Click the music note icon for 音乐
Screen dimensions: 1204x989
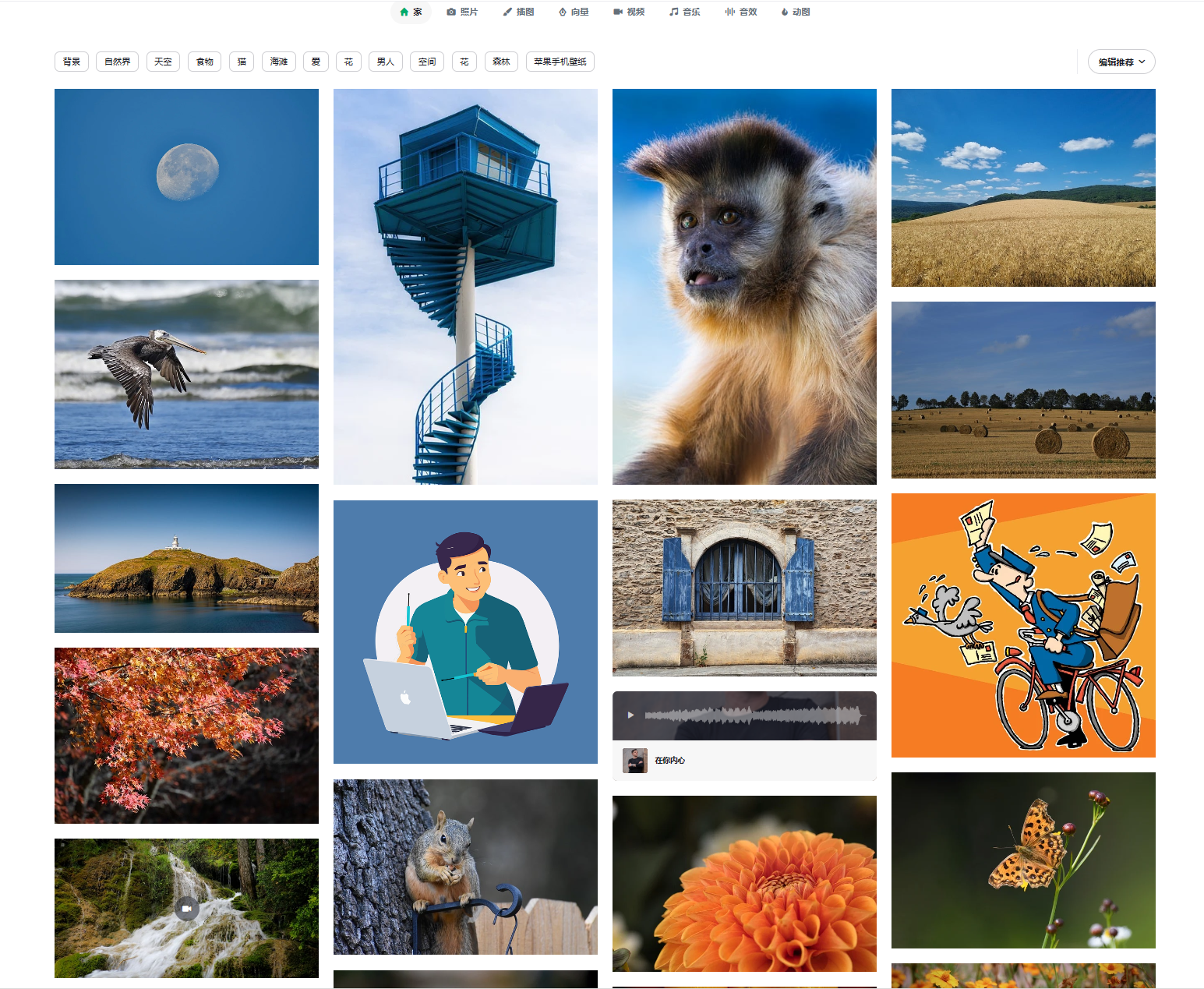click(674, 12)
